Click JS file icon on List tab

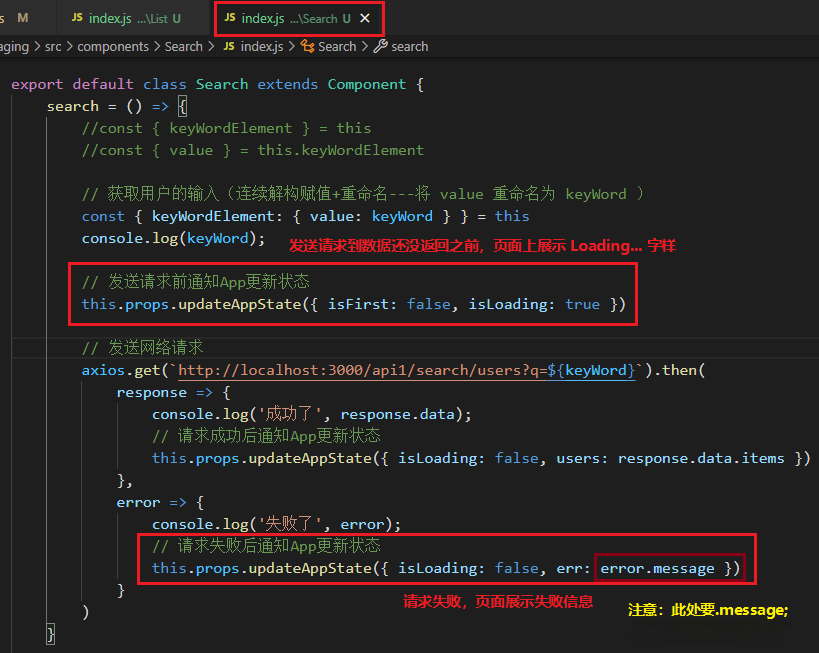[x=77, y=17]
